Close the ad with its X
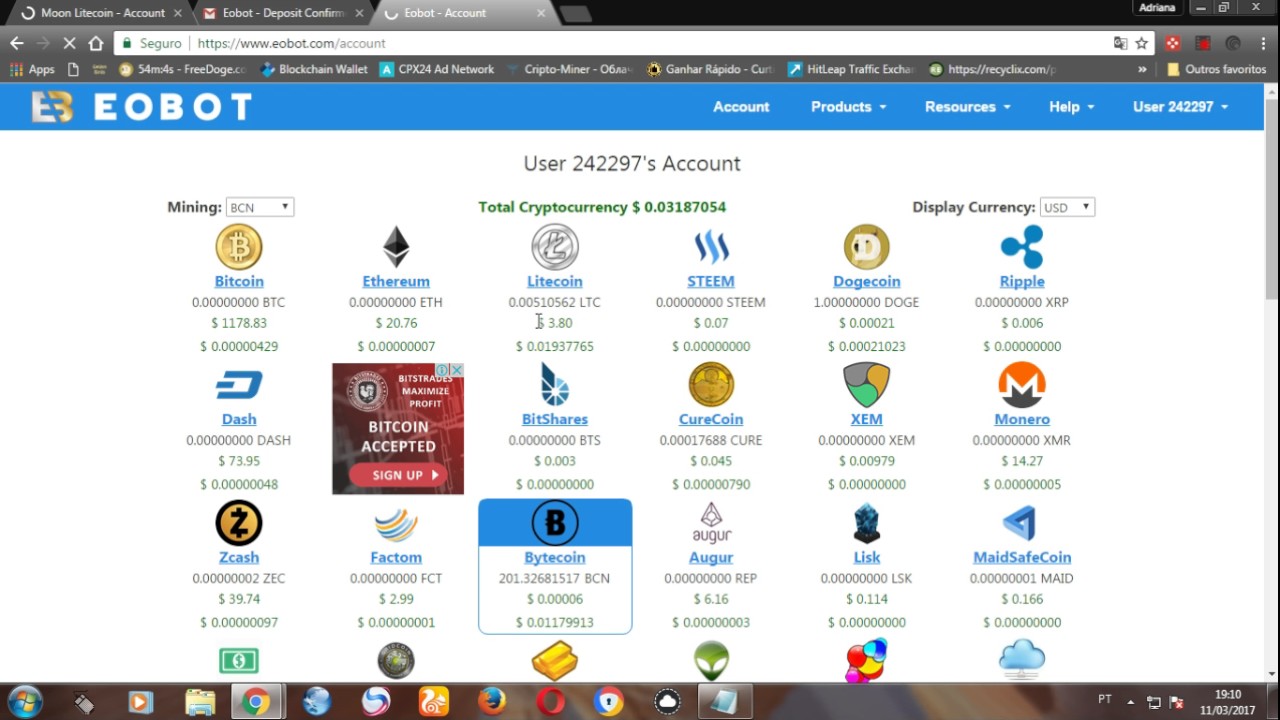The height and width of the screenshot is (720, 1280). (457, 370)
